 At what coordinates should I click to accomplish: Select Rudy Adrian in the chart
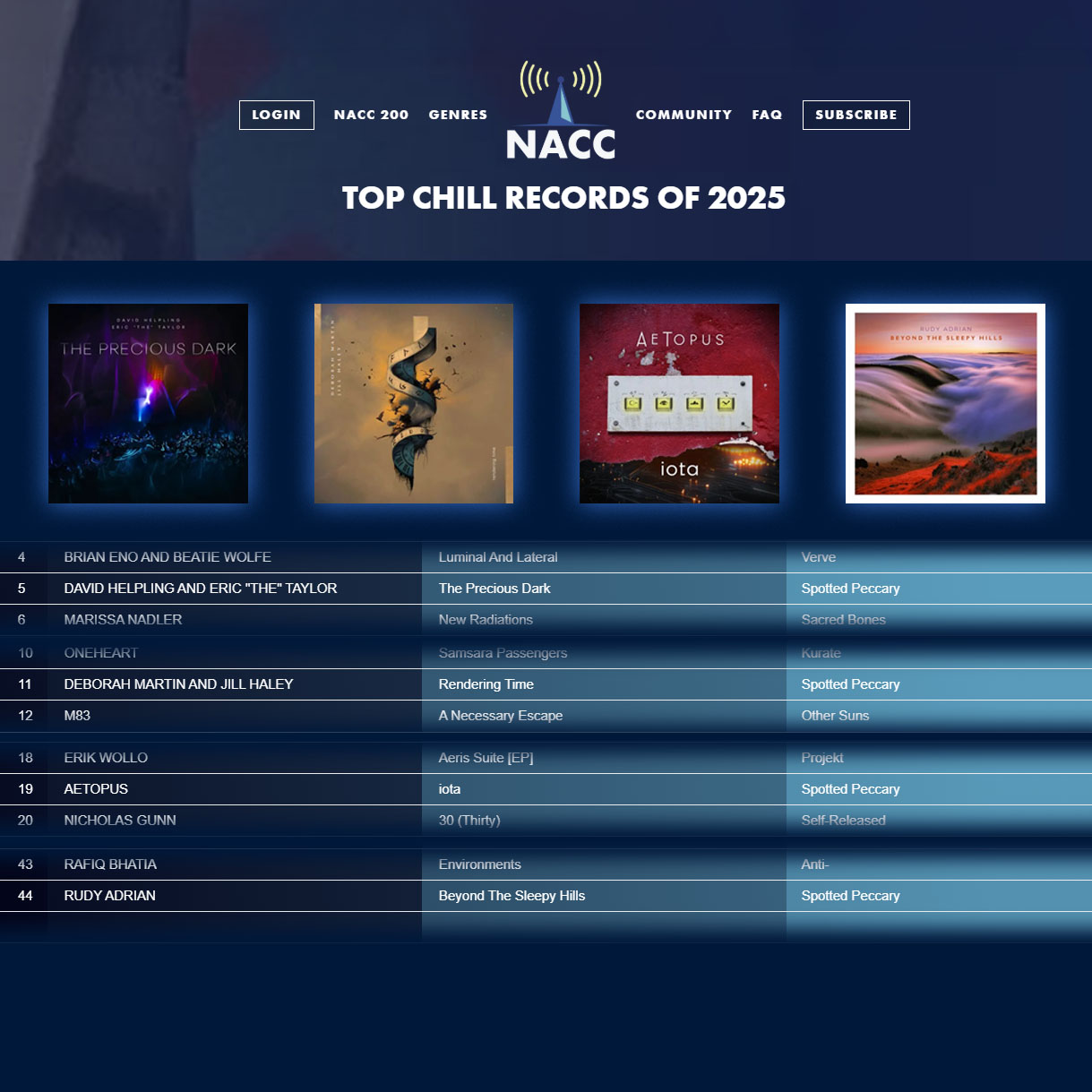pos(109,896)
